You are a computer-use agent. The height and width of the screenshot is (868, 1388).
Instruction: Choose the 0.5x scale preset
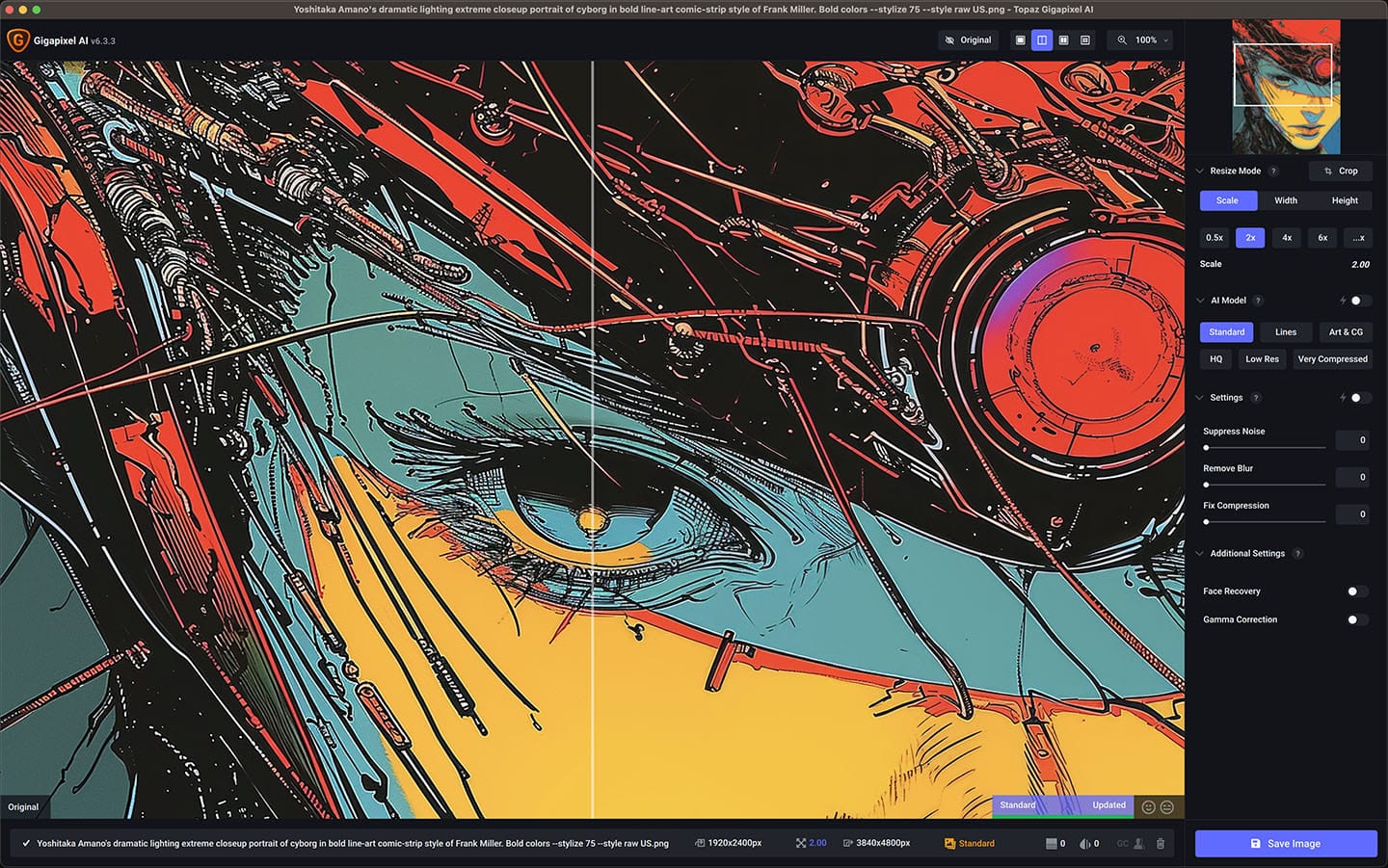pos(1214,238)
